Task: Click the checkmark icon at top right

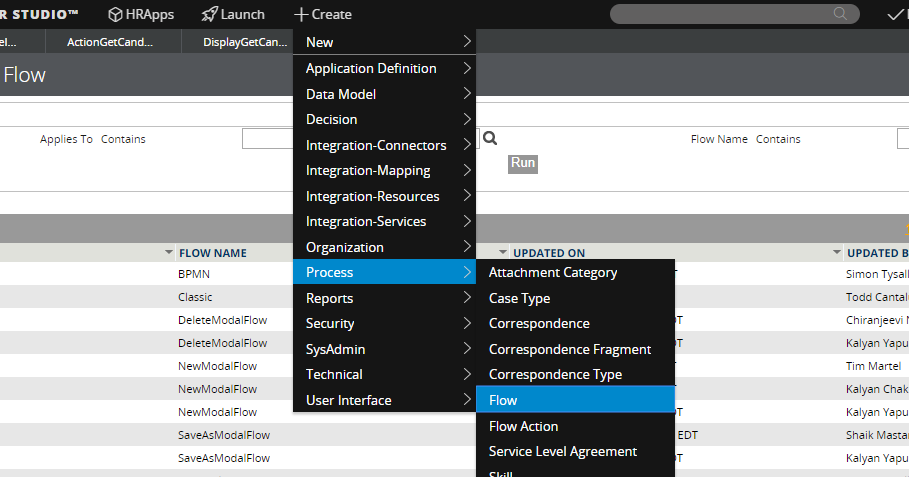Action: [x=896, y=14]
